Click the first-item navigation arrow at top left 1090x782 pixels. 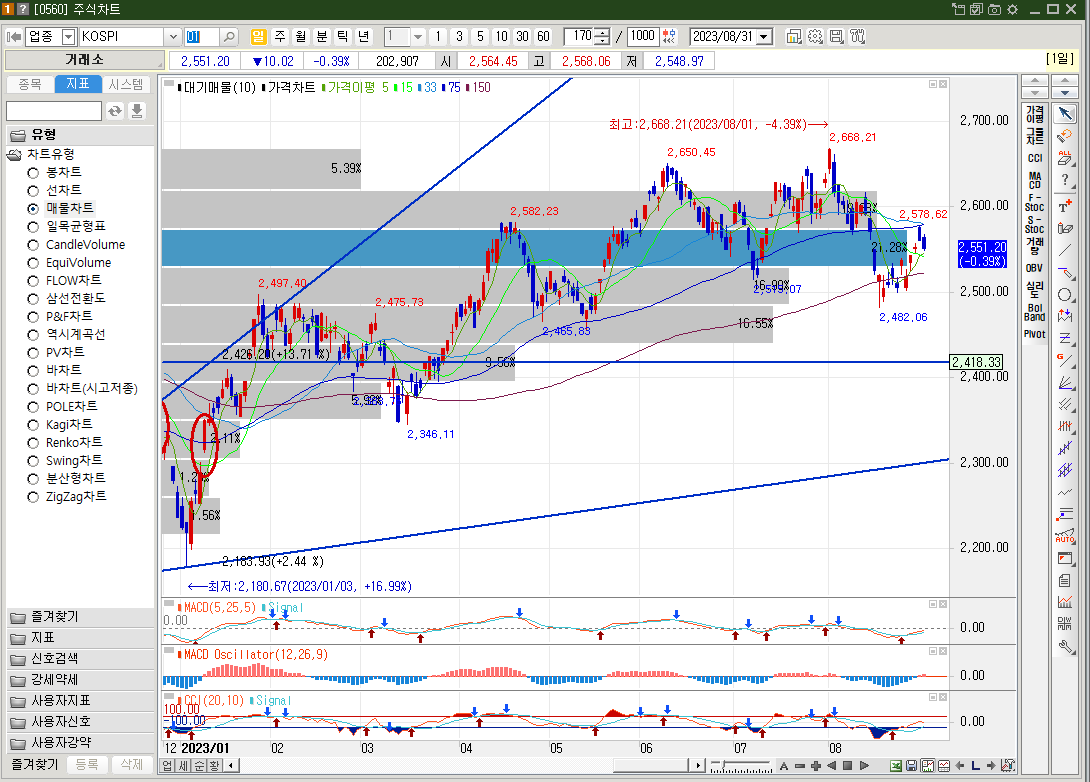point(13,36)
